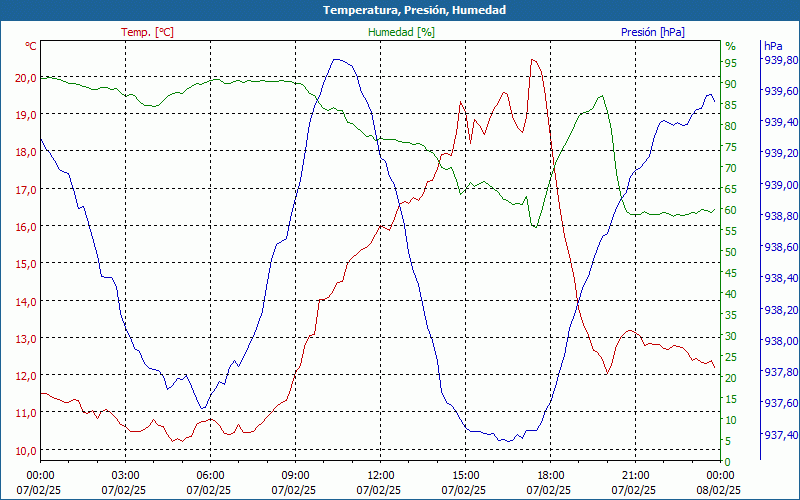This screenshot has width=800, height=500.
Task: Click "70" on the green humidity axis
Action: point(731,168)
